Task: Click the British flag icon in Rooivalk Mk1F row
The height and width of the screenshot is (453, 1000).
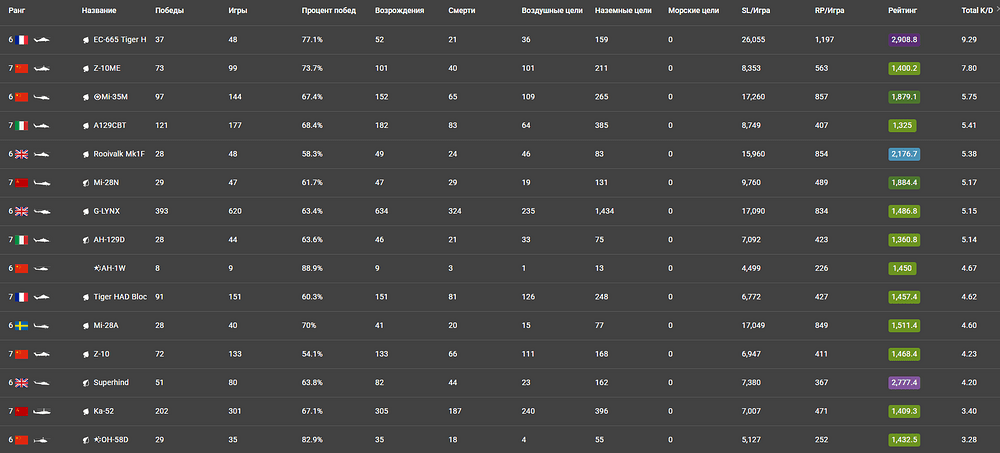Action: [x=21, y=154]
